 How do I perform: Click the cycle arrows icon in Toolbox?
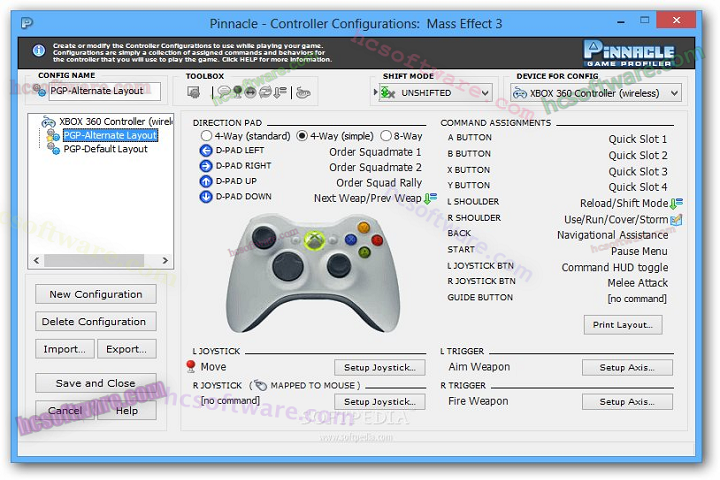pyautogui.click(x=265, y=92)
